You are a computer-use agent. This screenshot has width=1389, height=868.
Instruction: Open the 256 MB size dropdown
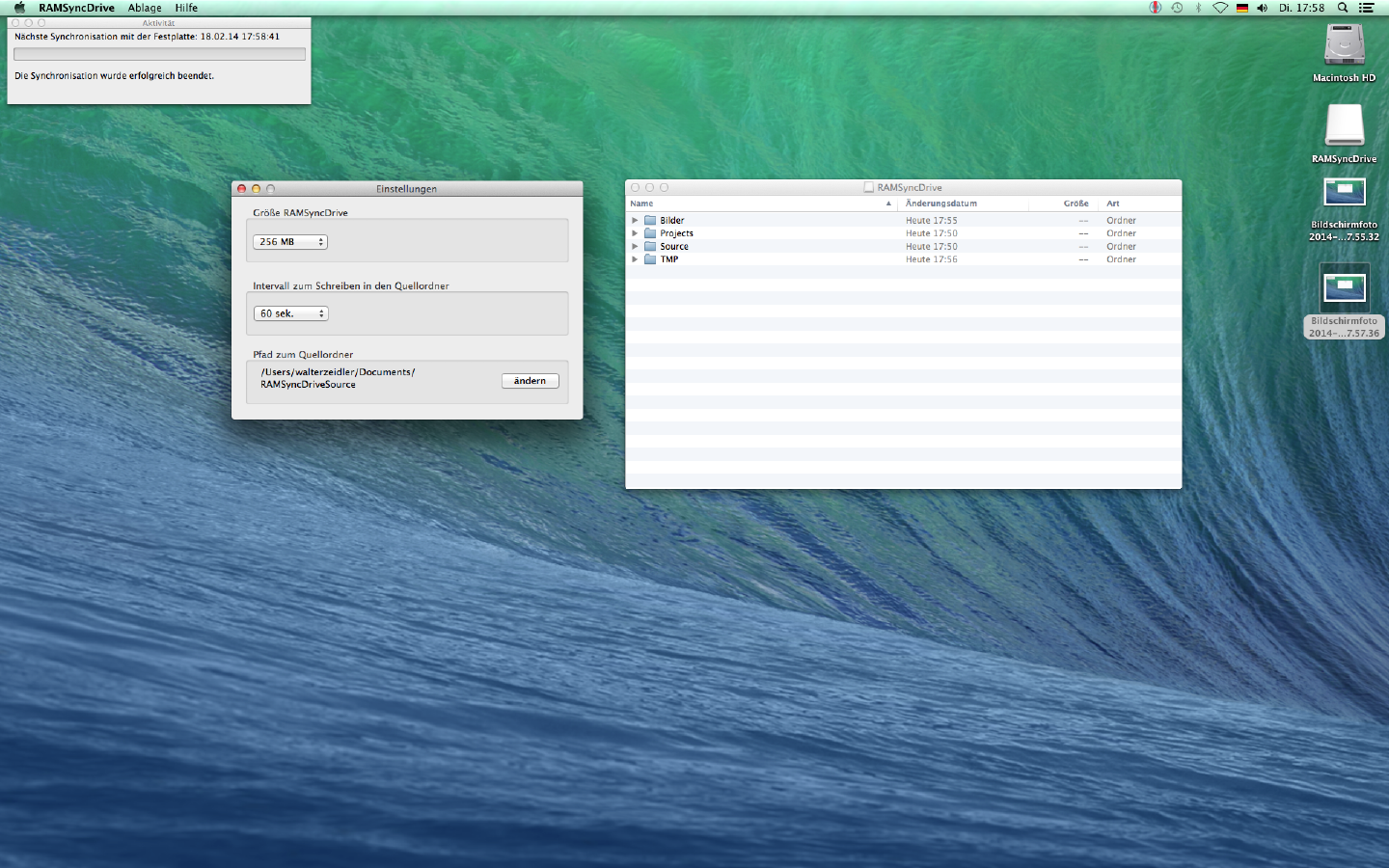(290, 242)
